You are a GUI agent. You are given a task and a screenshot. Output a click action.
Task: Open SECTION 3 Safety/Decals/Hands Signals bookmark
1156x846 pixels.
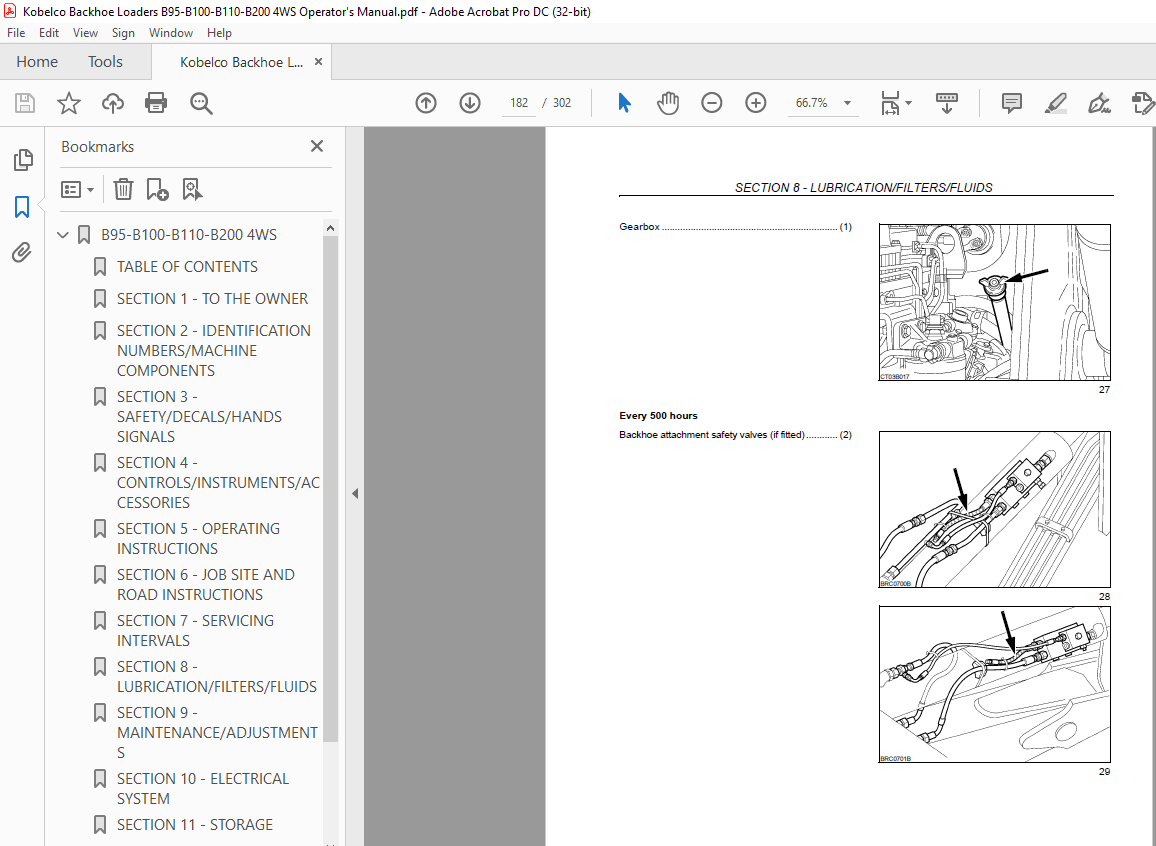point(199,416)
